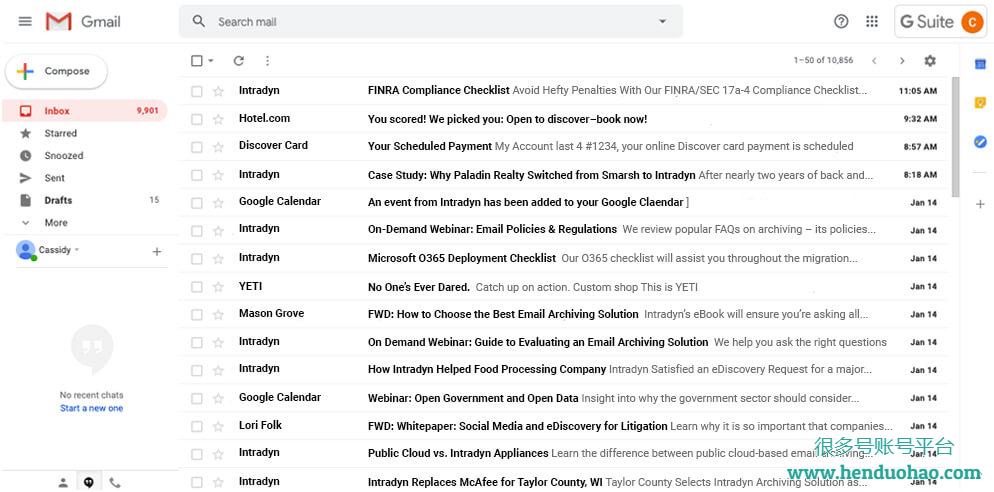This screenshot has width=994, height=492.
Task: Star the Lori Folk email
Action: coord(218,426)
